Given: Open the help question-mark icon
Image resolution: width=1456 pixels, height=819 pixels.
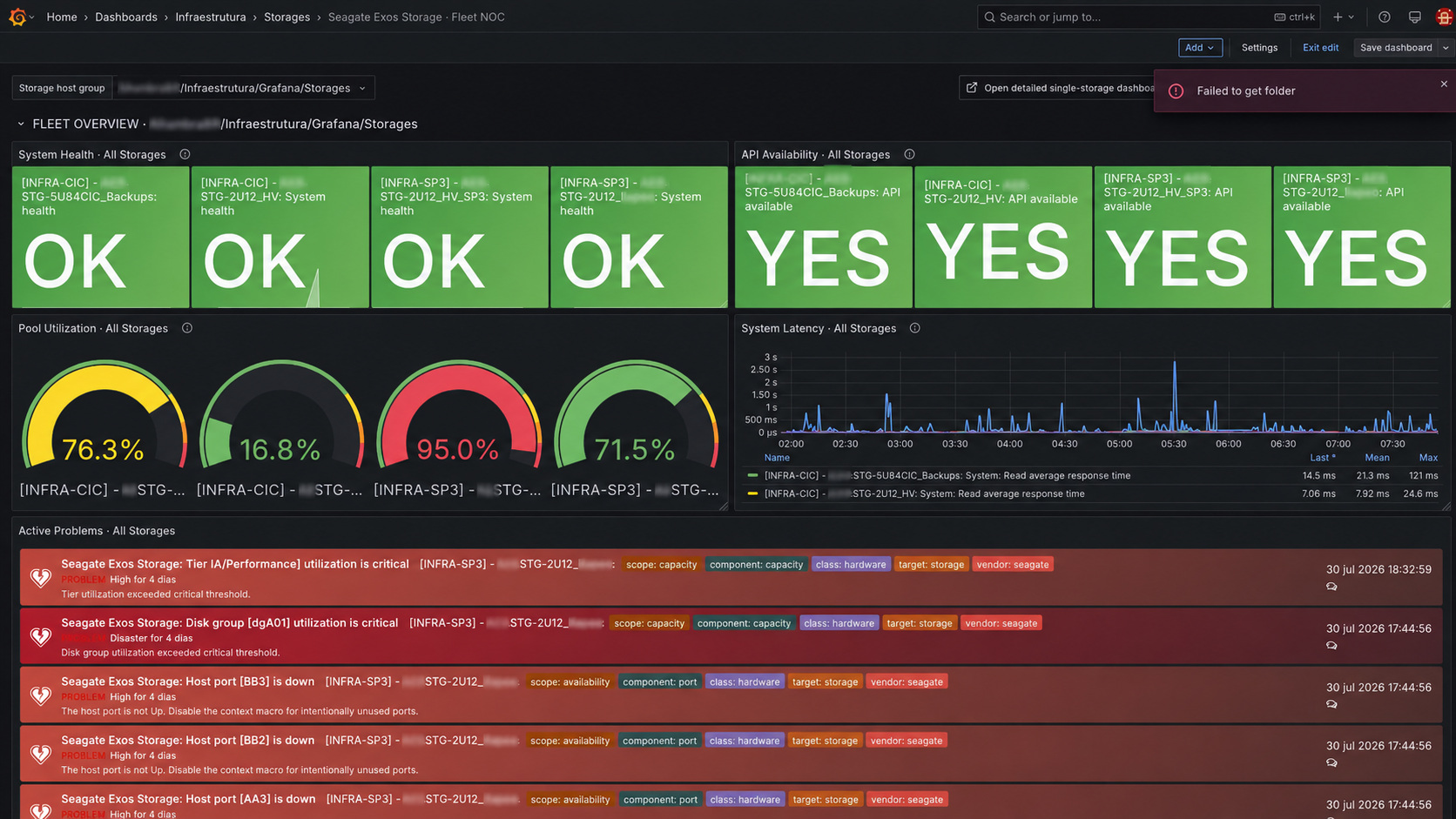Looking at the screenshot, I should pyautogui.click(x=1384, y=17).
